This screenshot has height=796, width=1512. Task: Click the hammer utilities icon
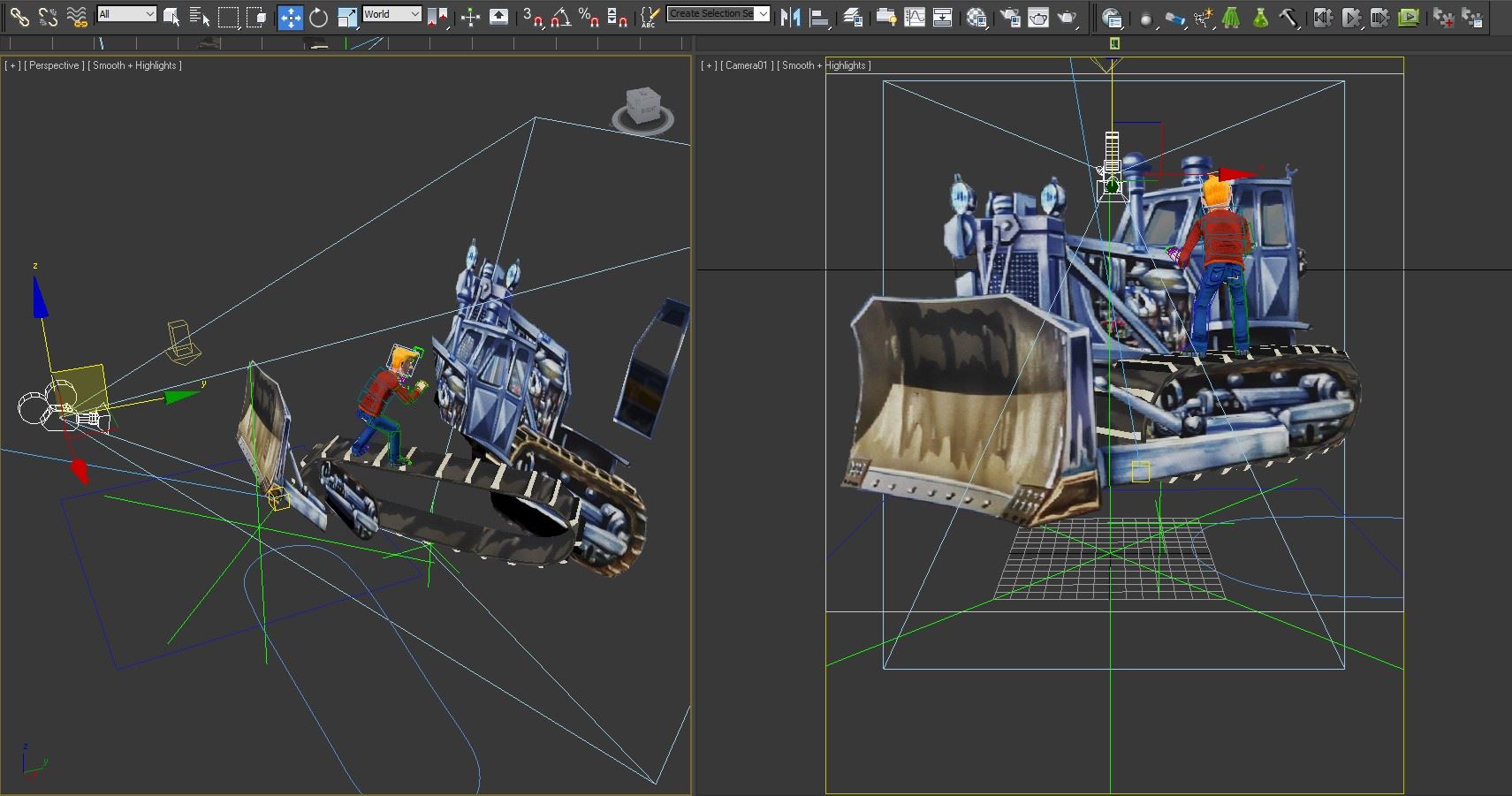(x=1289, y=18)
